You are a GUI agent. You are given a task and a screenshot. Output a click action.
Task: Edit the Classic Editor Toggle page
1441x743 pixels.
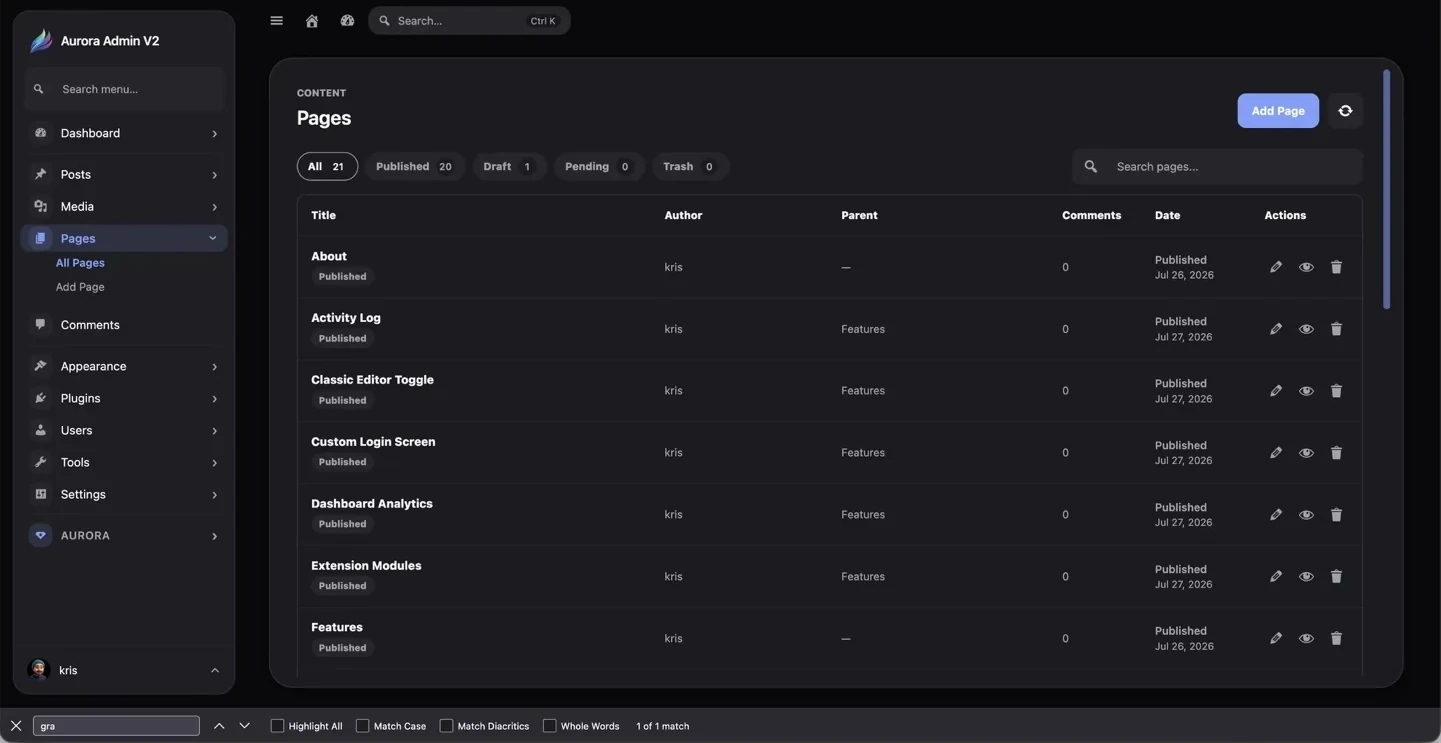click(1275, 391)
